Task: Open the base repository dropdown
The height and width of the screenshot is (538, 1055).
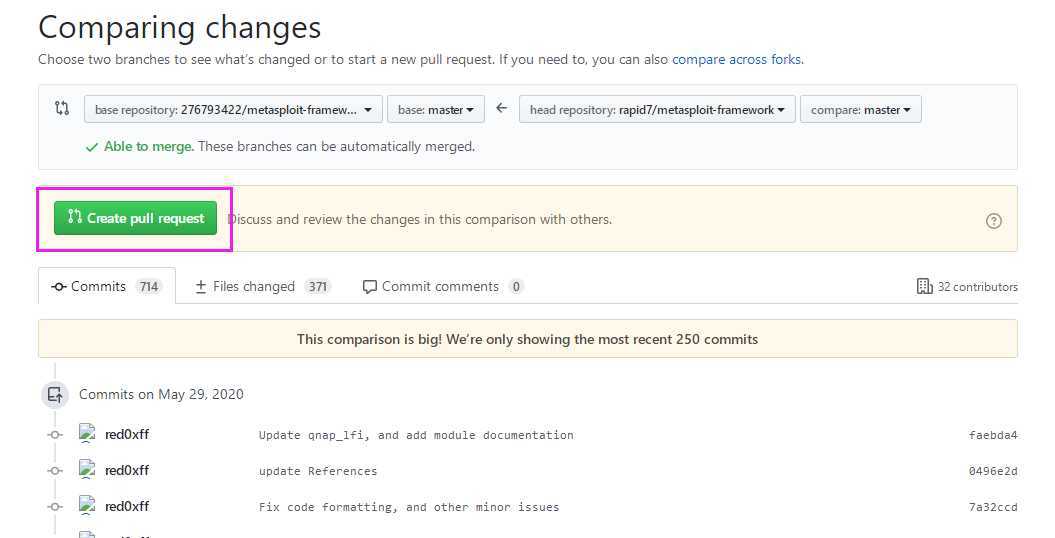Action: (233, 109)
